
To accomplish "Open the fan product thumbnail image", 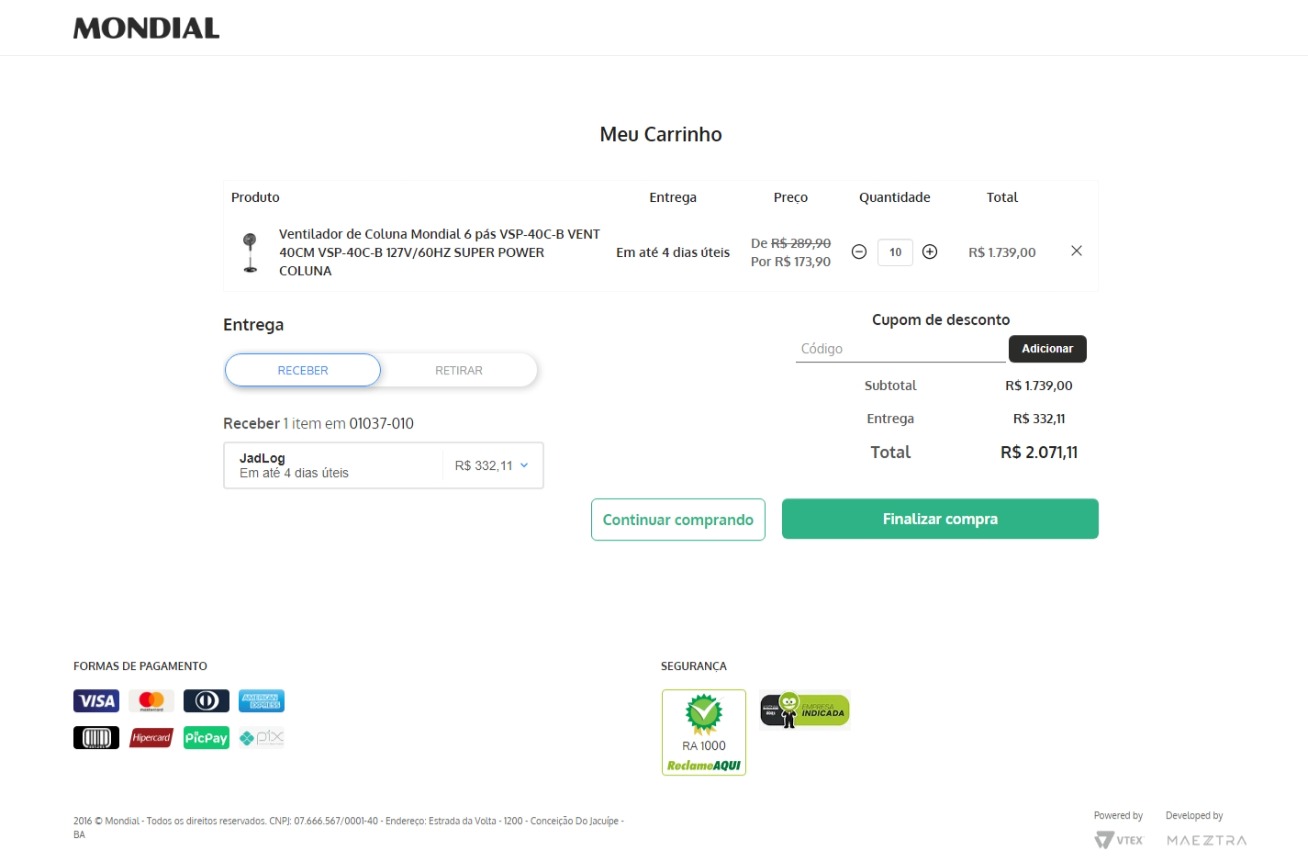I will pyautogui.click(x=249, y=252).
